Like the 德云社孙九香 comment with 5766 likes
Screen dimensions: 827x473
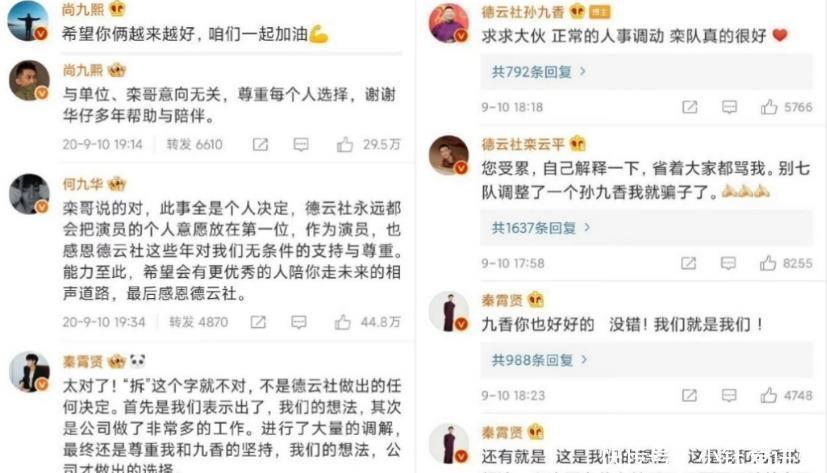pos(769,107)
